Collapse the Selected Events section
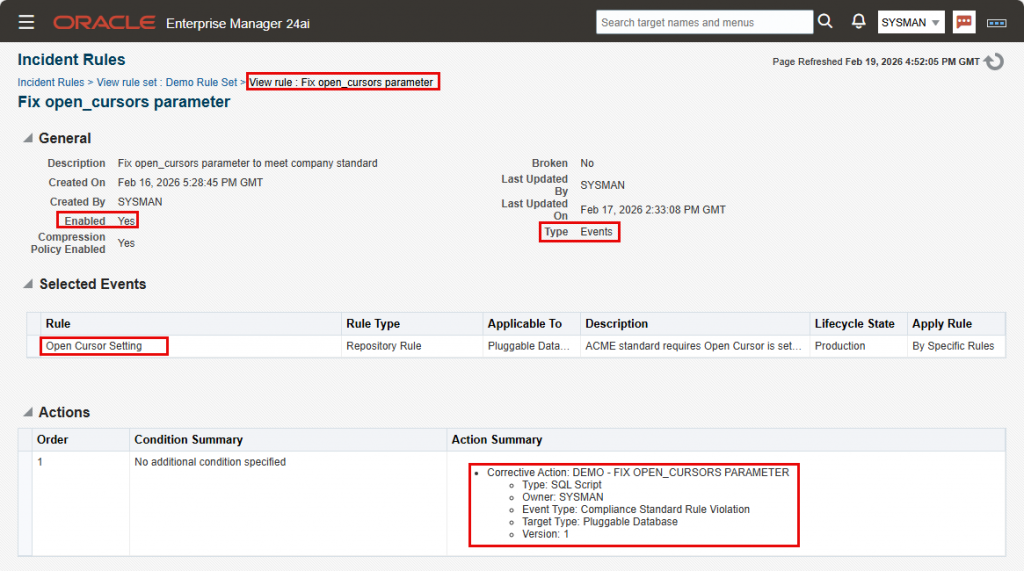Screen dimensions: 1024x571 (26, 285)
